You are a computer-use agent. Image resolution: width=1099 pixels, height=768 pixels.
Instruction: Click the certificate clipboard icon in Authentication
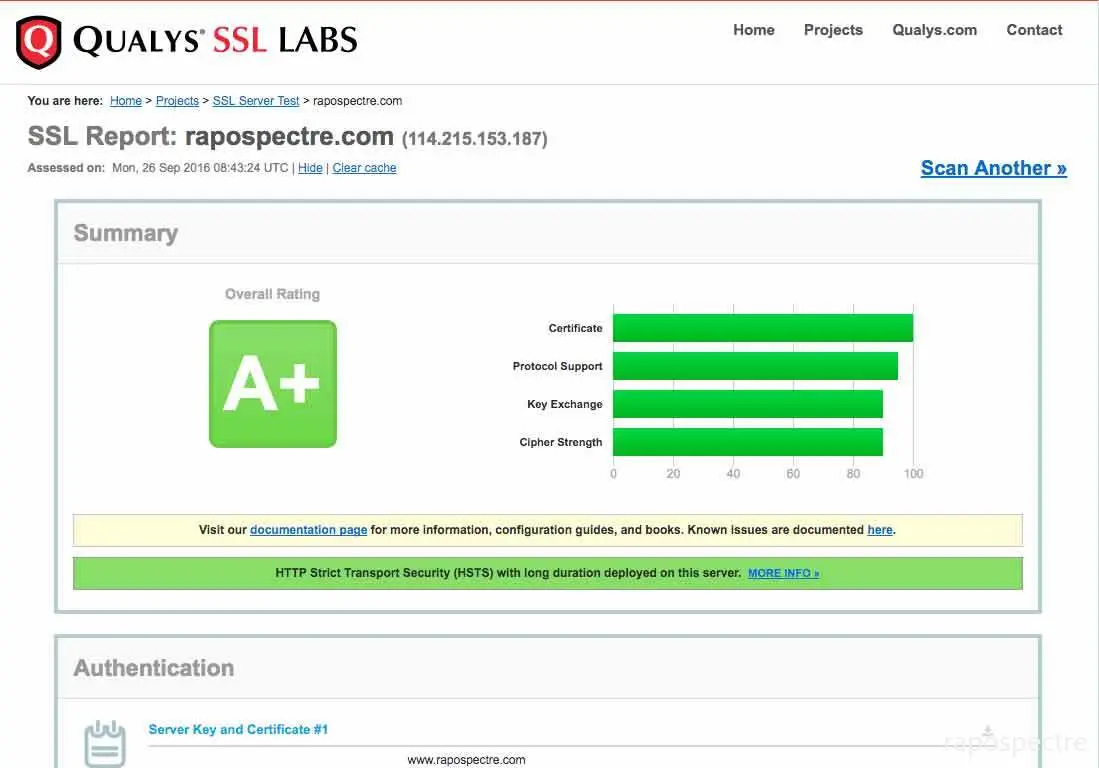pos(105,744)
